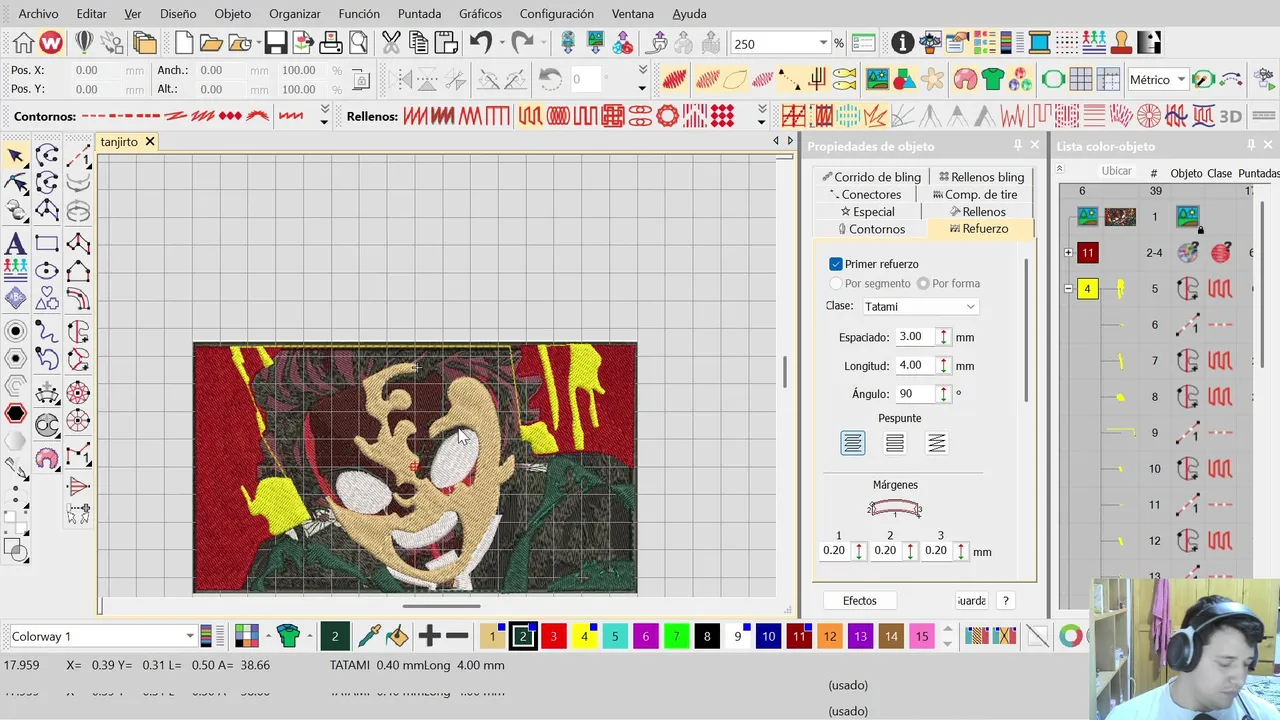Close the tanjirto document tab

[x=150, y=142]
